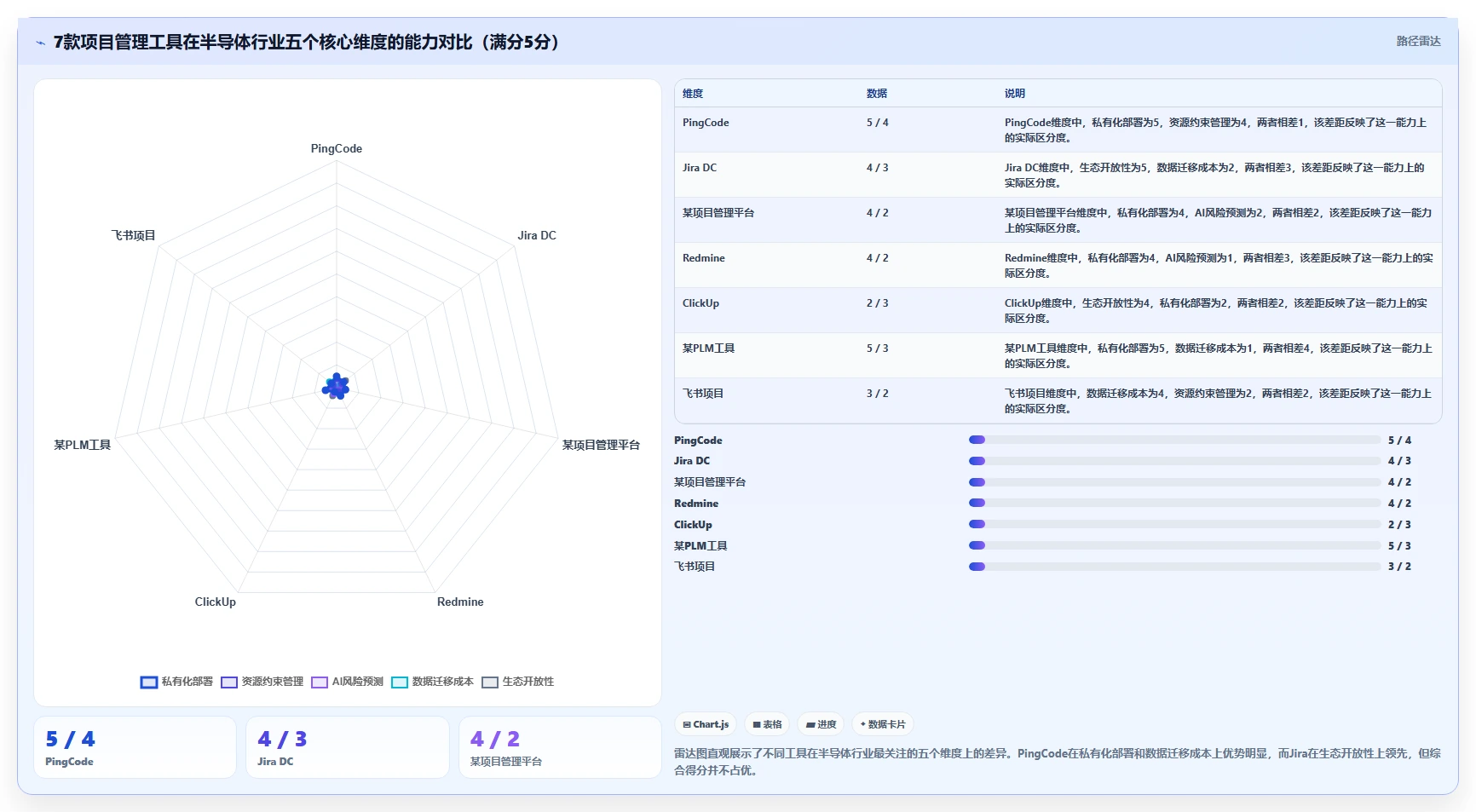Click the 某项目管理平台 radar axis label
This screenshot has width=1476, height=812.
click(601, 445)
